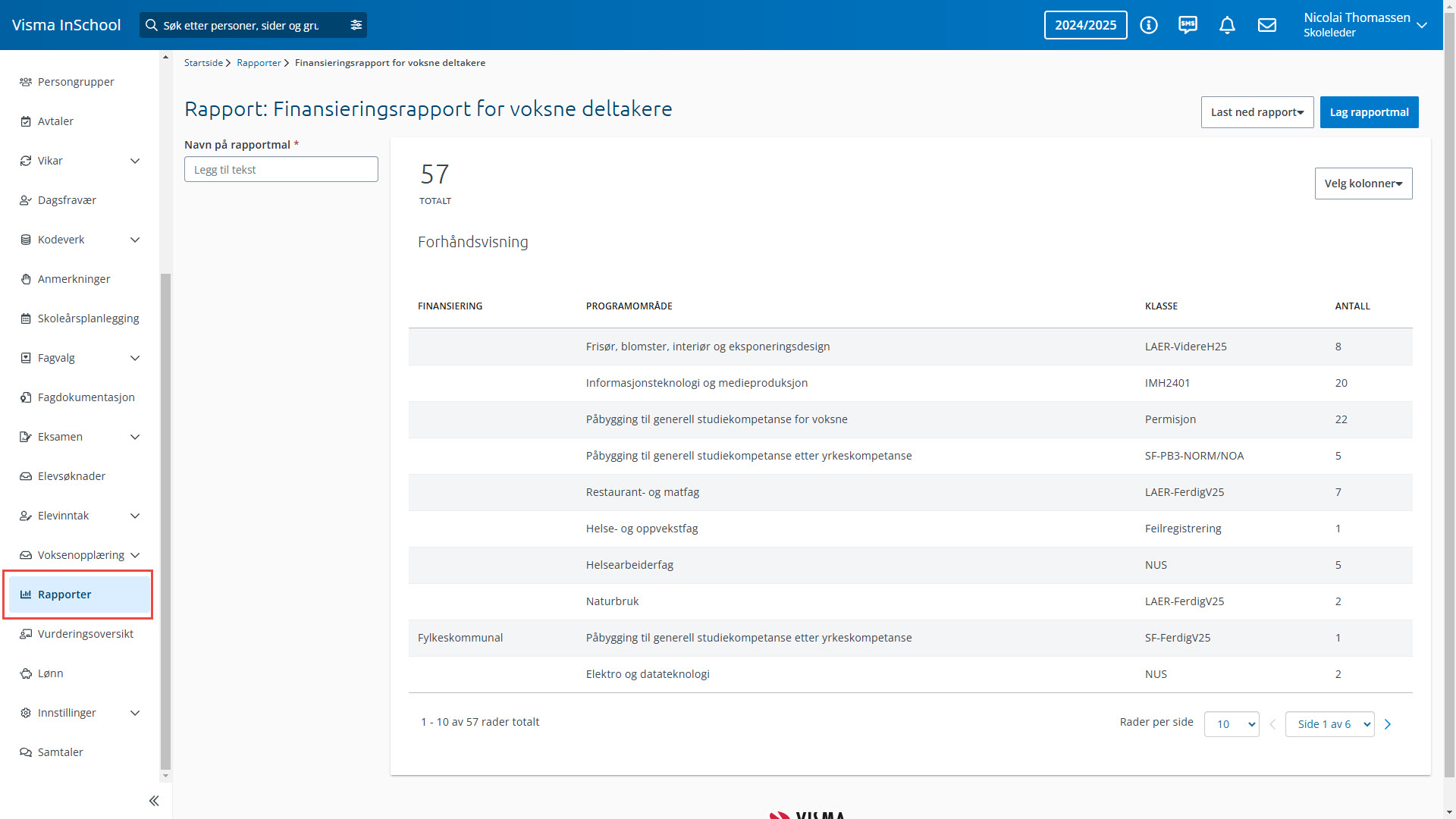This screenshot has width=1456, height=819.
Task: Click the Vurderingsoversikt icon
Action: point(26,634)
